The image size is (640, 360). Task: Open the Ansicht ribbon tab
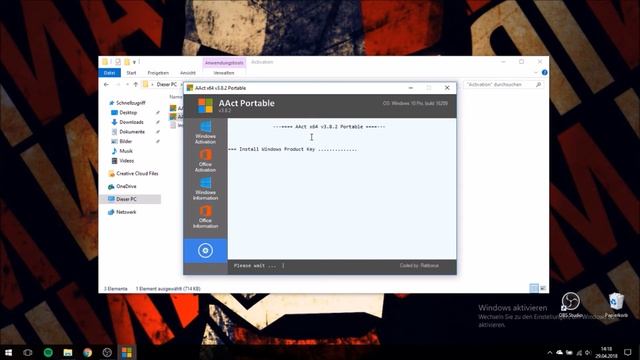(x=188, y=73)
